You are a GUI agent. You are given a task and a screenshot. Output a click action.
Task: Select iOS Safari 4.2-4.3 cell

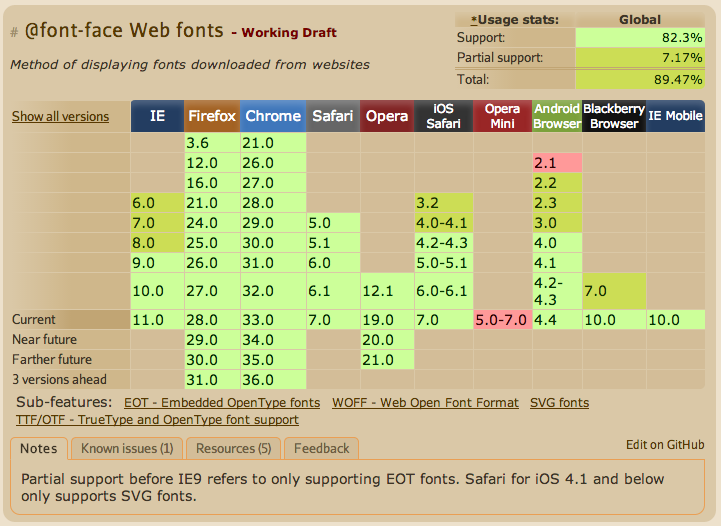point(443,243)
